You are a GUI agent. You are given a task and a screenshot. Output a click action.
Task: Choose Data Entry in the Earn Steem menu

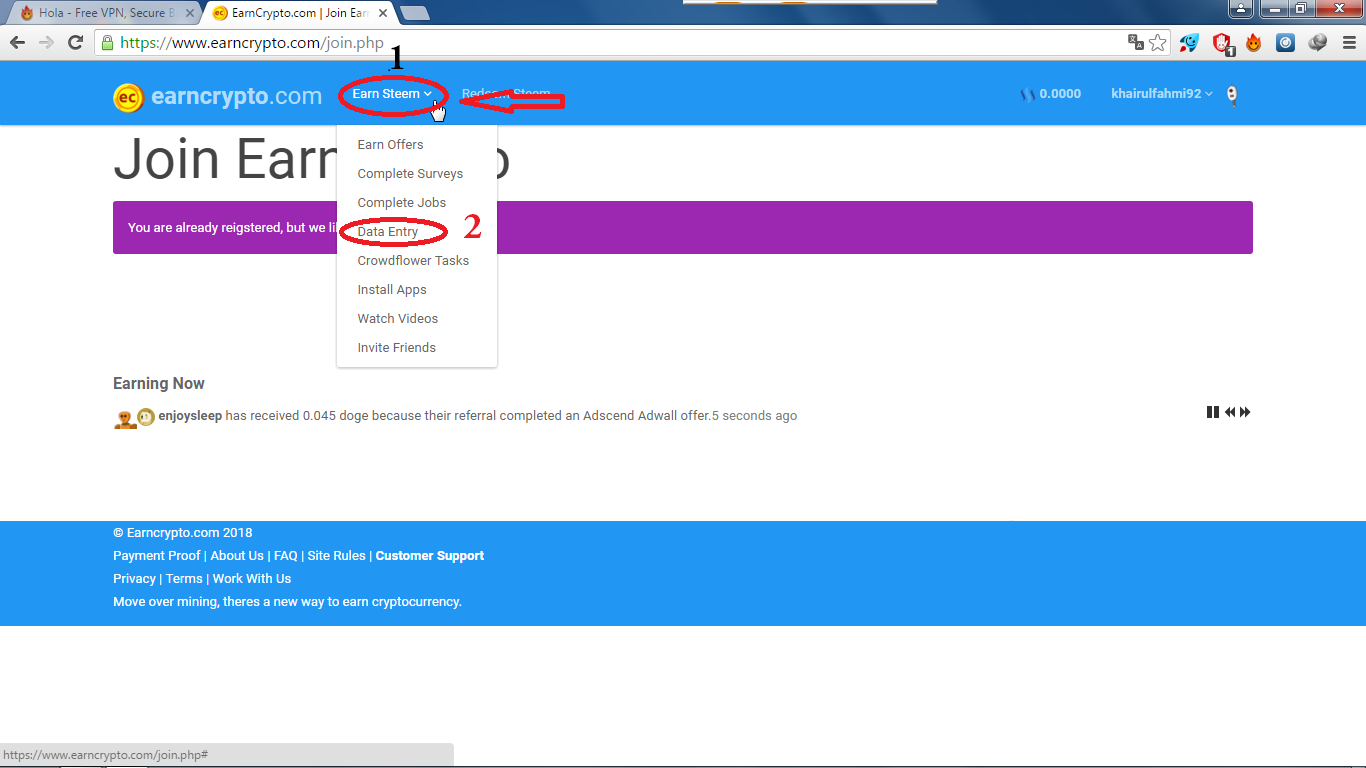pos(388,231)
